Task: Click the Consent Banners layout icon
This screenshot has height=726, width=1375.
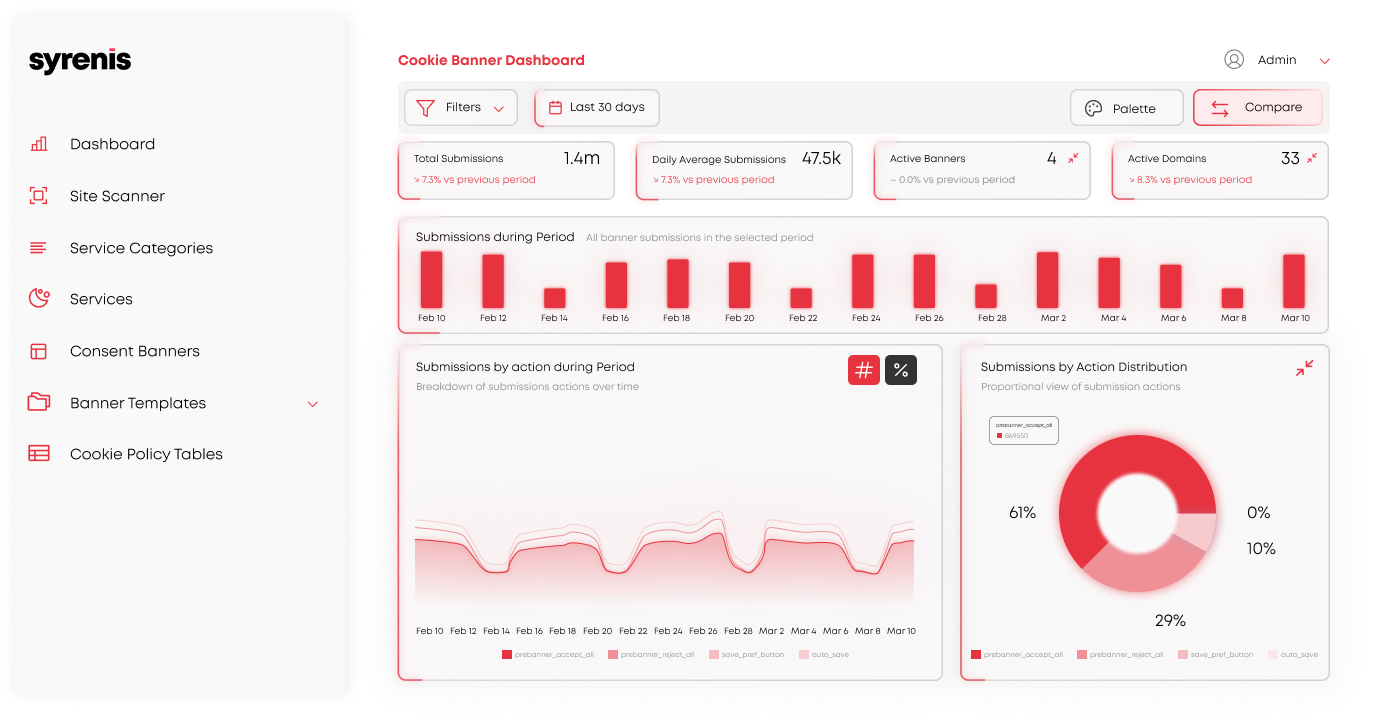Action: pos(39,351)
